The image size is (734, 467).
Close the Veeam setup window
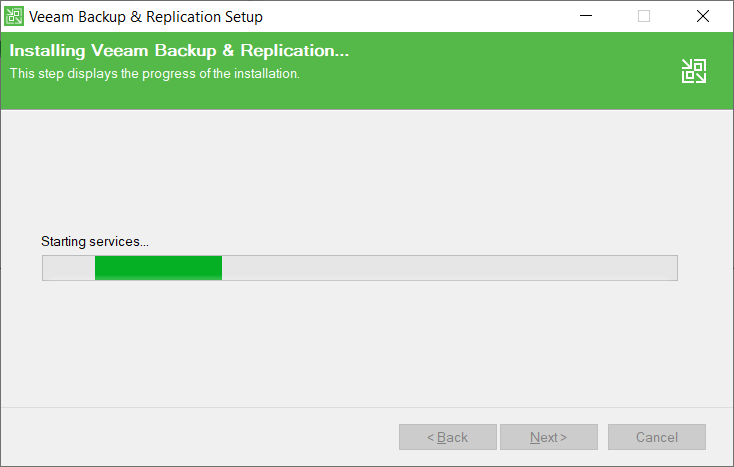pos(703,16)
